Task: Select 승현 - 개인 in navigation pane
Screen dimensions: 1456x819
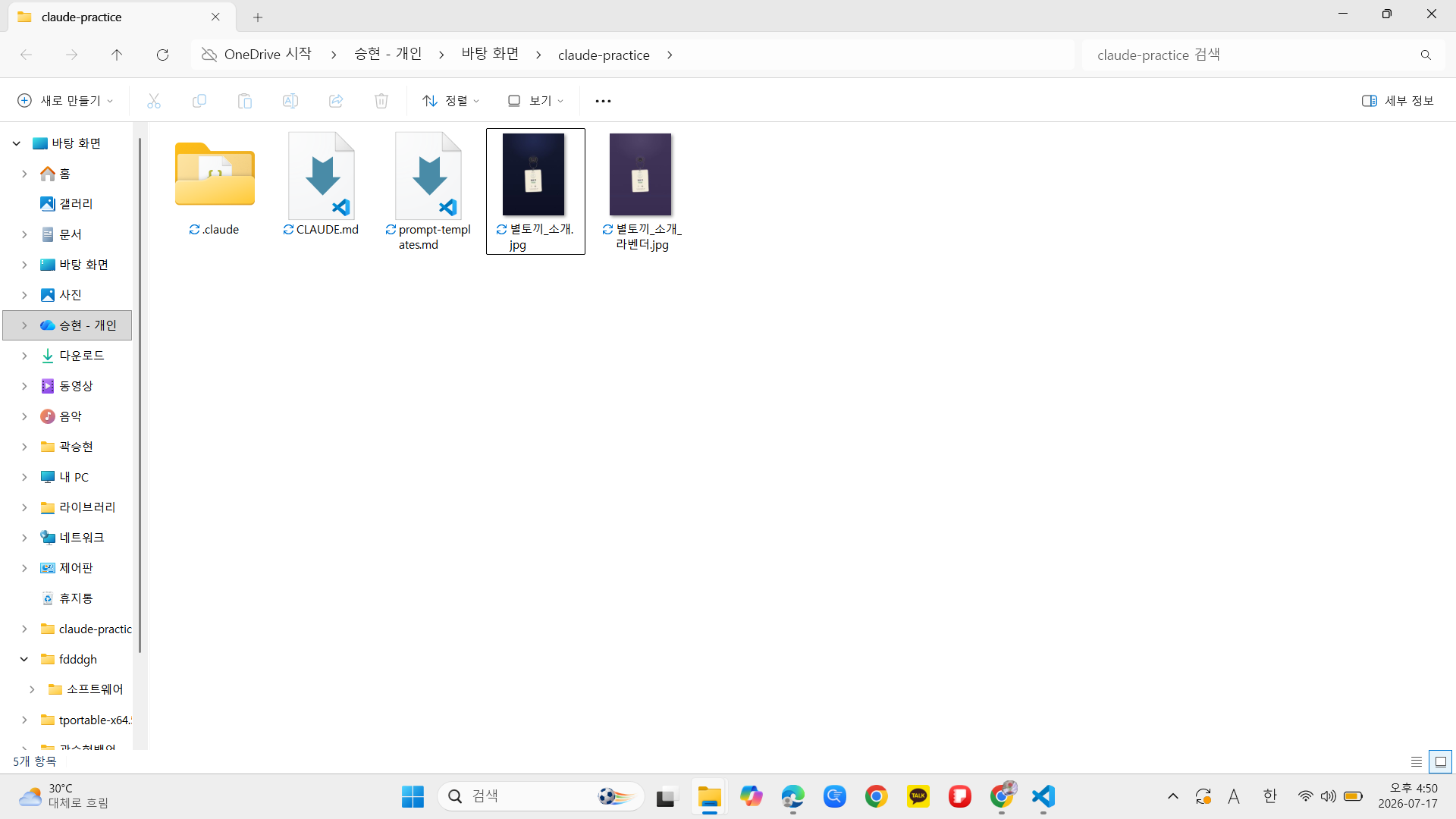Action: 67,325
